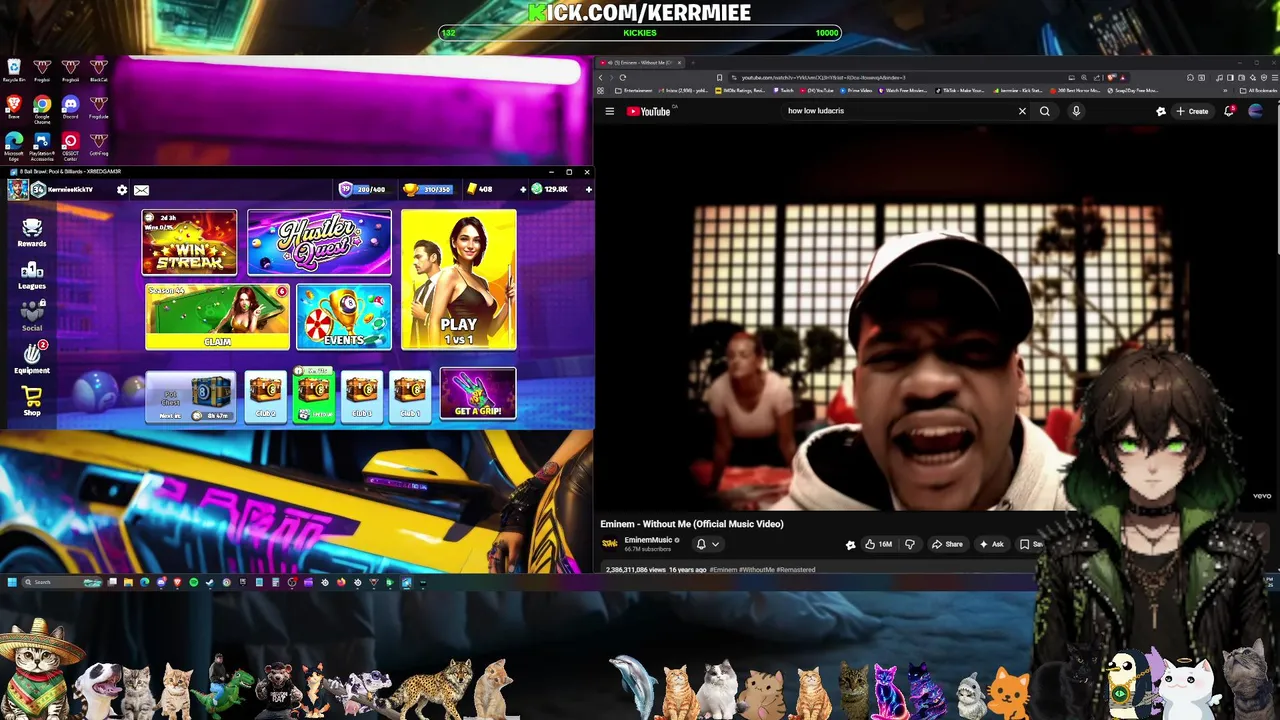Open Leagues in the game sidebar
This screenshot has width=1280, height=720.
[32, 275]
